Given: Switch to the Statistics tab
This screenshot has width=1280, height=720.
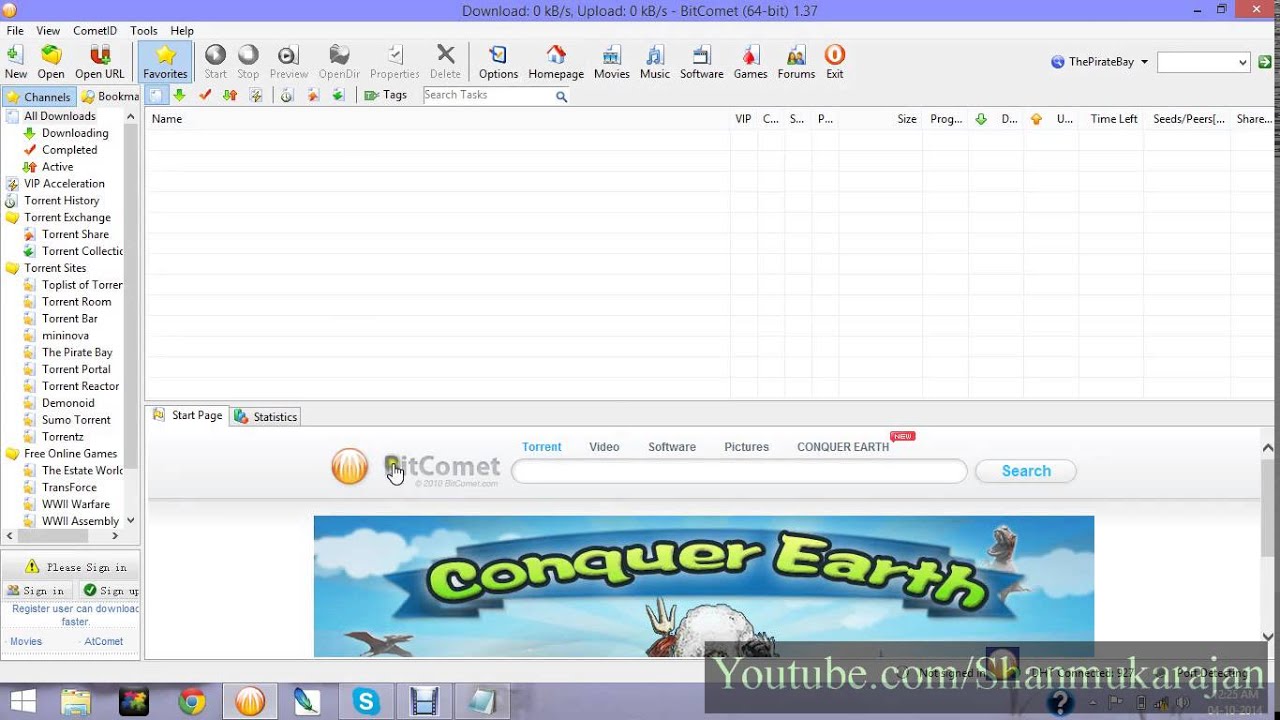Looking at the screenshot, I should [266, 417].
